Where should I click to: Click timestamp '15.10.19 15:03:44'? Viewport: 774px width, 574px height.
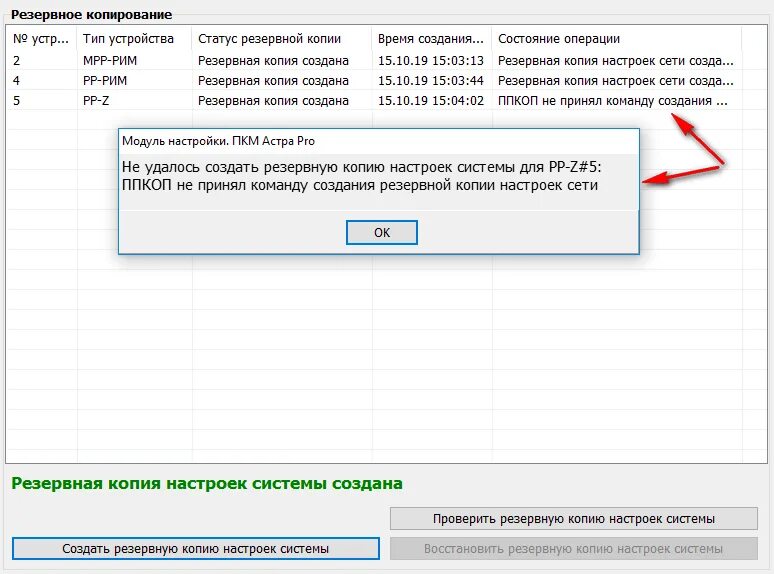click(431, 80)
